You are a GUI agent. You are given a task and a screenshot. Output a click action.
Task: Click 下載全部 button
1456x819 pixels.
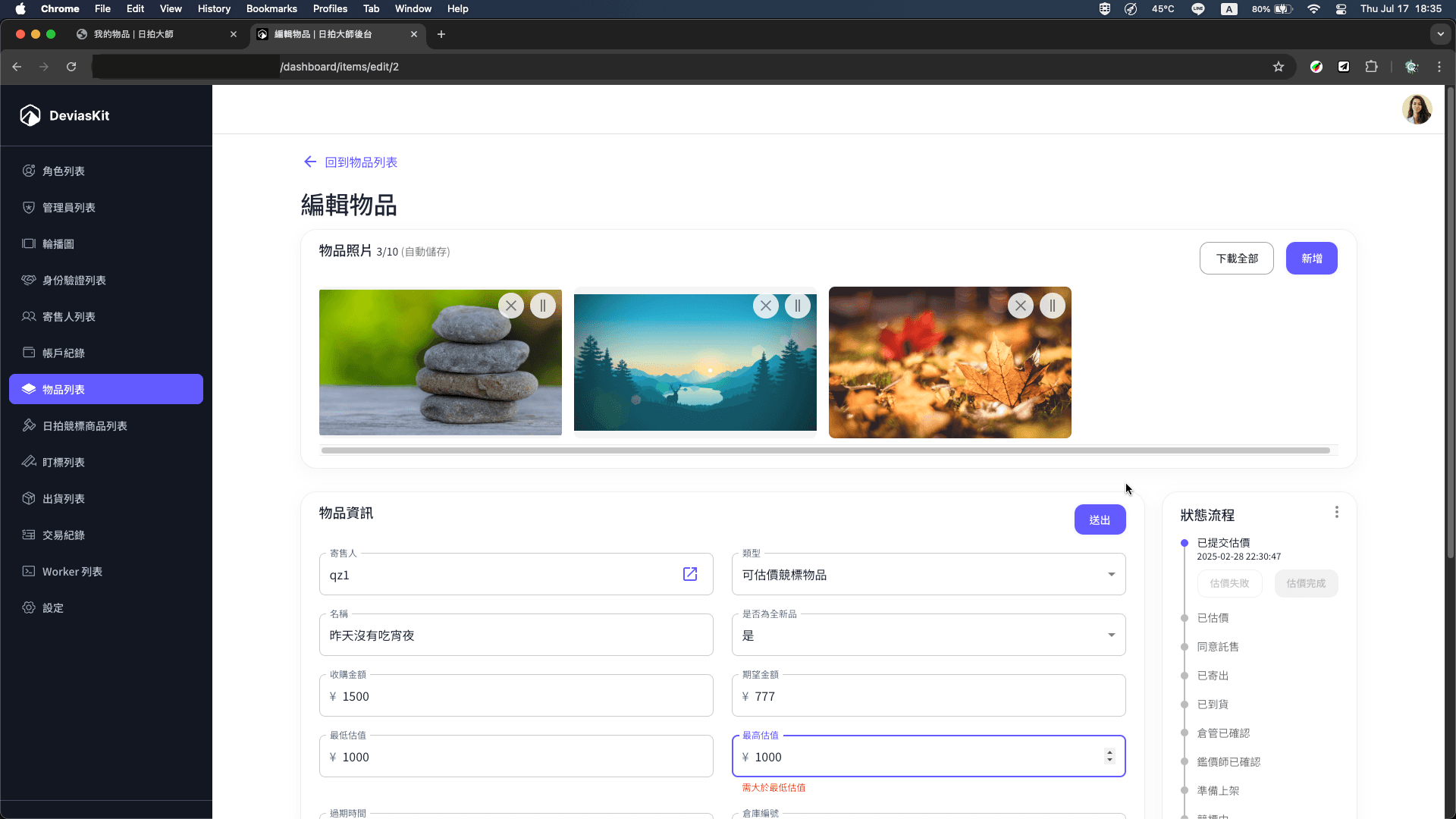click(1236, 259)
